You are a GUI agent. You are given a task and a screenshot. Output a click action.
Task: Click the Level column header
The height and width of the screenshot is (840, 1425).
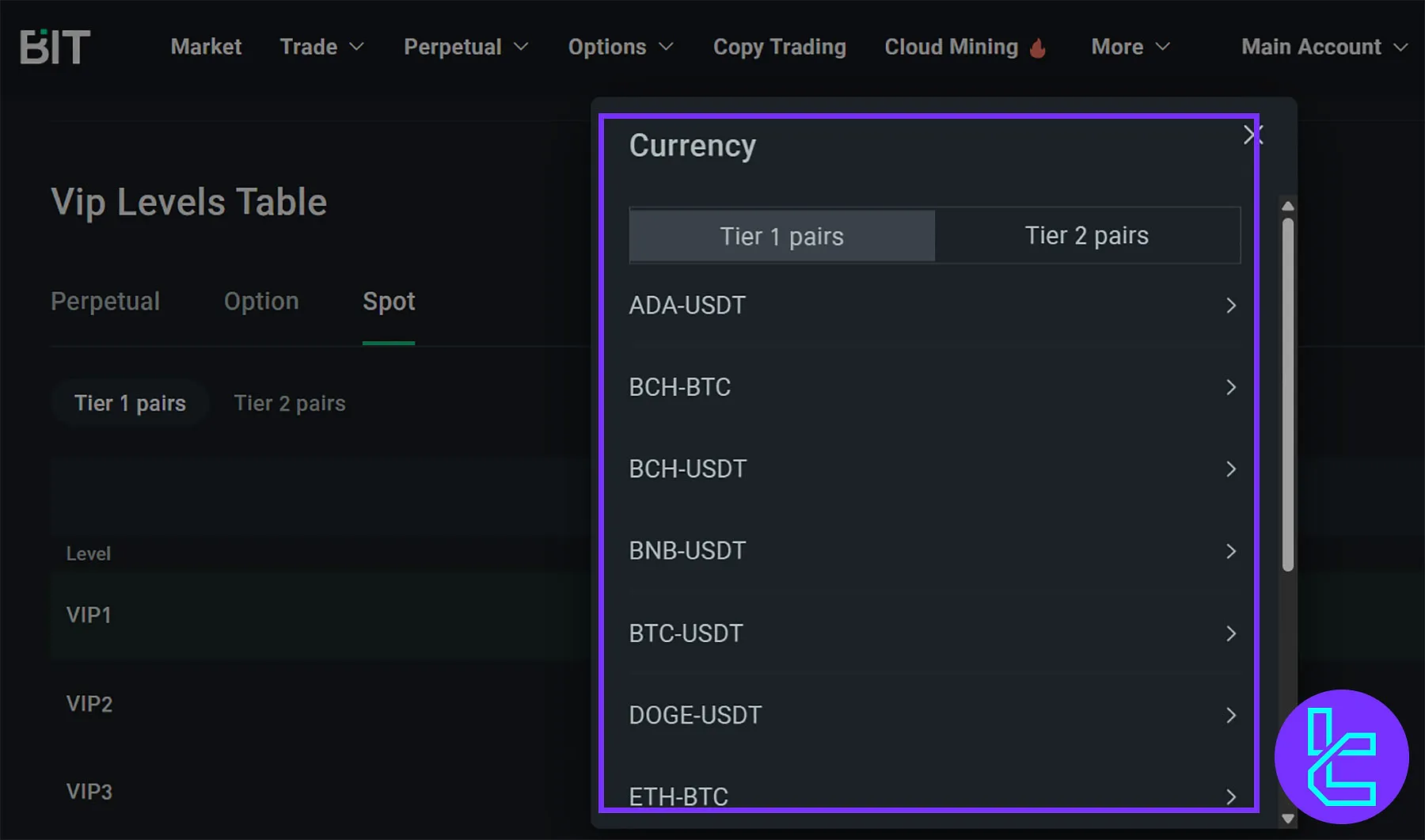tap(89, 553)
